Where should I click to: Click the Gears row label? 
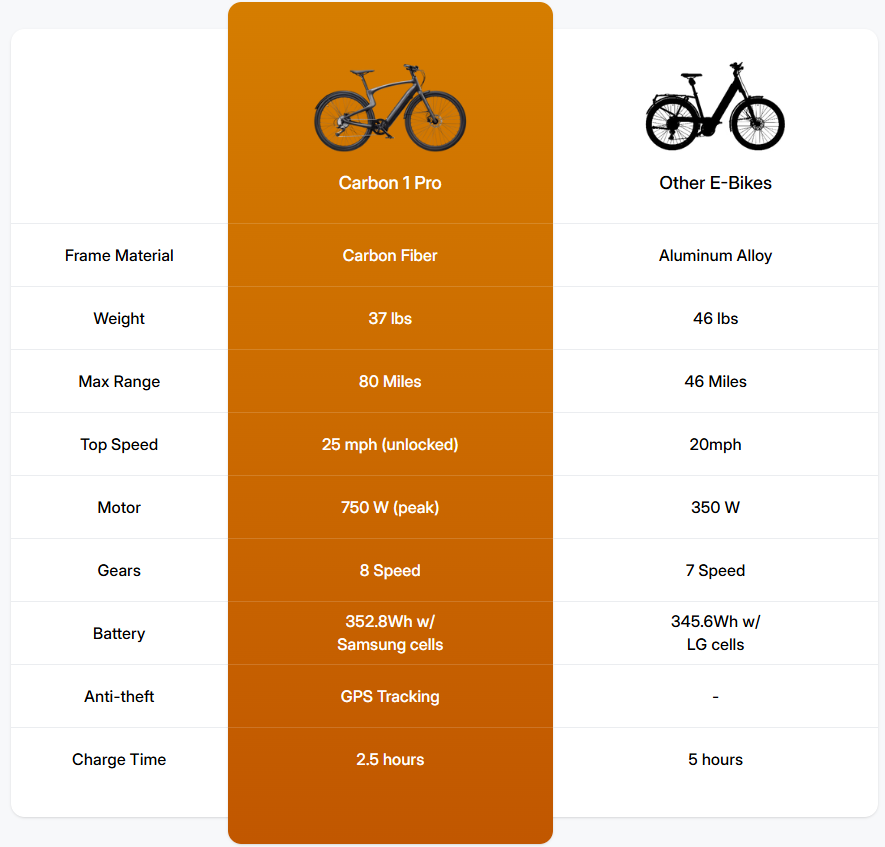[x=119, y=571]
